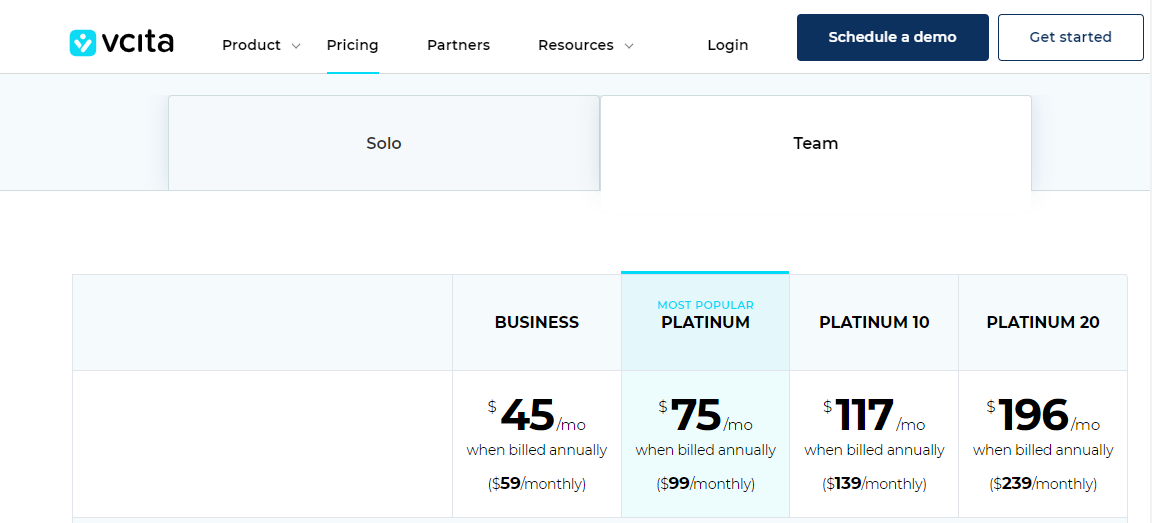Click the Get started button
Viewport: 1152px width, 523px height.
coord(1070,37)
